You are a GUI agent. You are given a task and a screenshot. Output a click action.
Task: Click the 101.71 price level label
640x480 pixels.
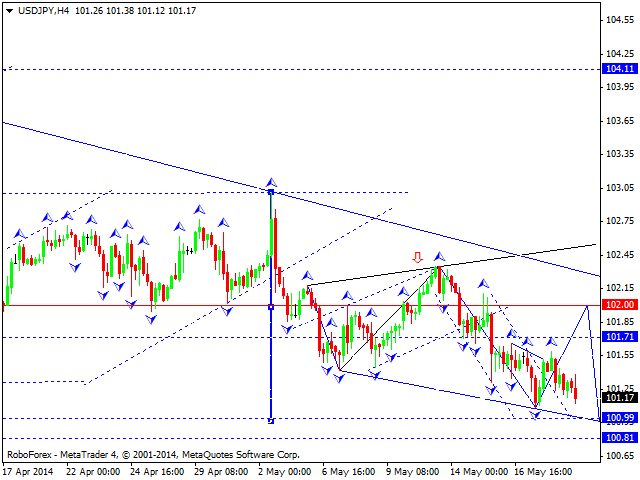click(619, 338)
